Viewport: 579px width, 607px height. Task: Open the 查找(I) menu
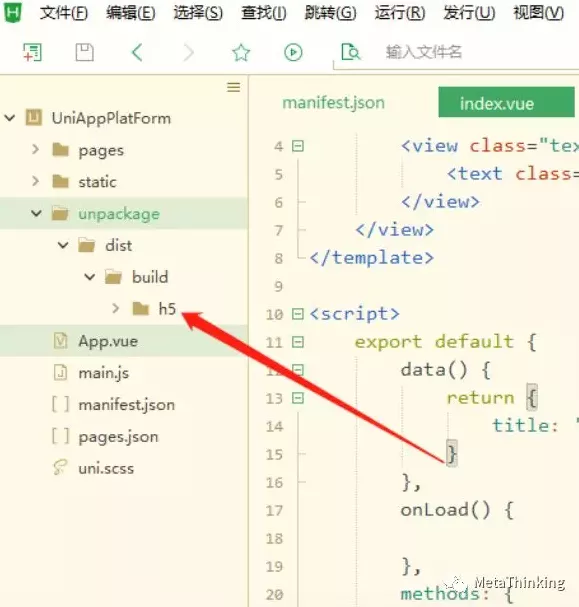click(264, 13)
